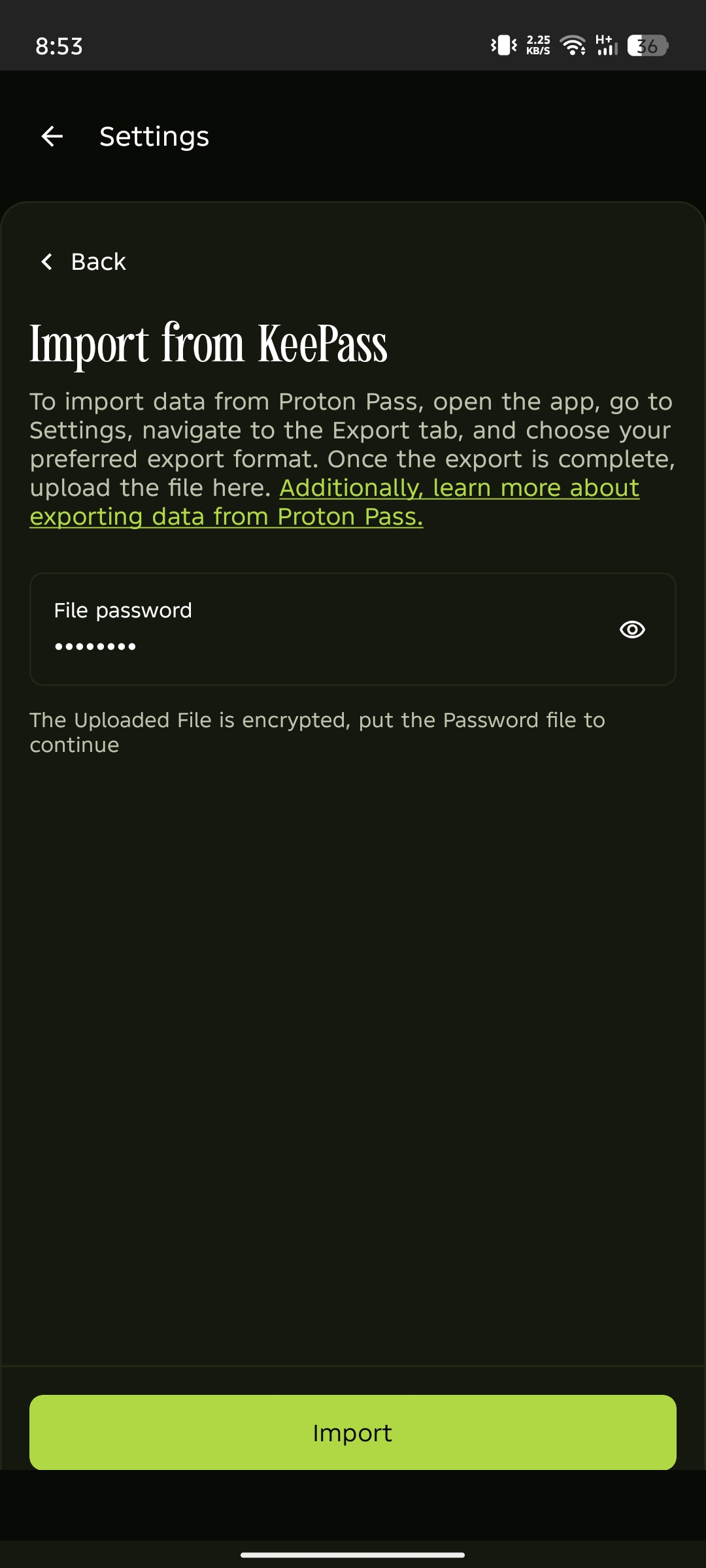The height and width of the screenshot is (1568, 706).
Task: Click the back arrow next to Settings
Action: [52, 136]
